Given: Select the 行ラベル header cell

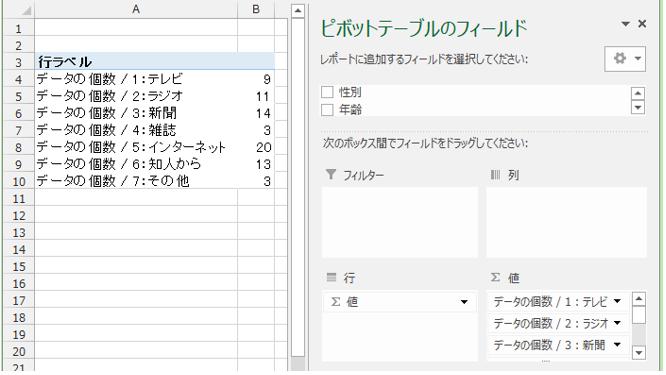Looking at the screenshot, I should [136, 62].
